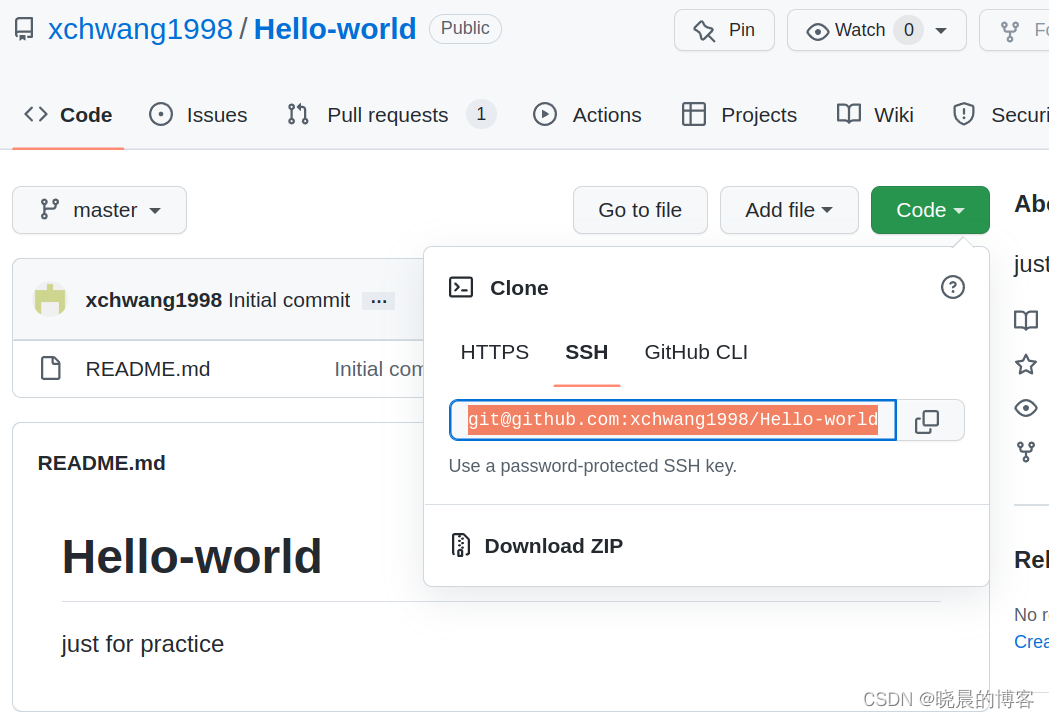Select the SSH clone tab
Image resolution: width=1049 pixels, height=718 pixels.
pos(587,352)
